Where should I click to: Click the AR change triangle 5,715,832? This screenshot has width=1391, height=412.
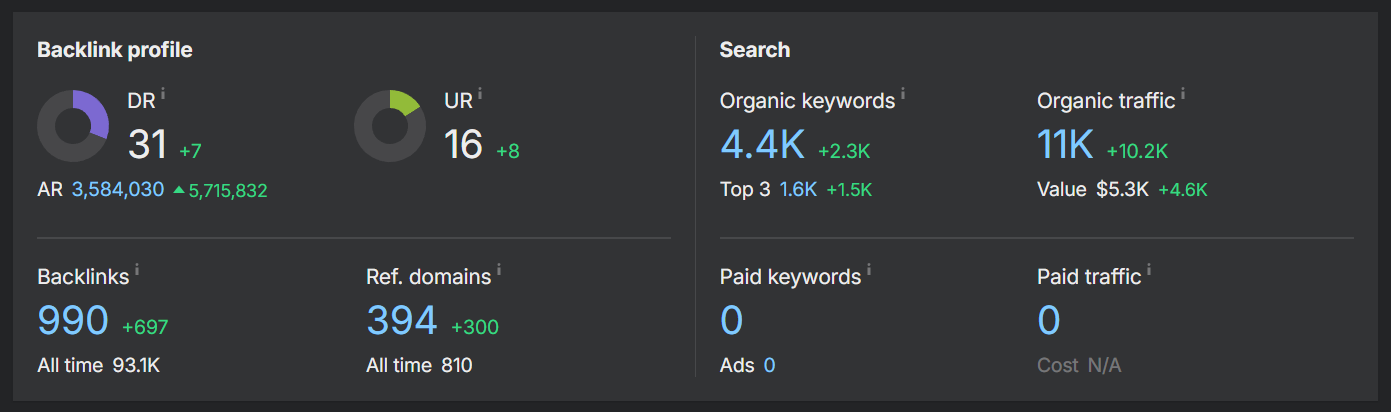point(220,190)
